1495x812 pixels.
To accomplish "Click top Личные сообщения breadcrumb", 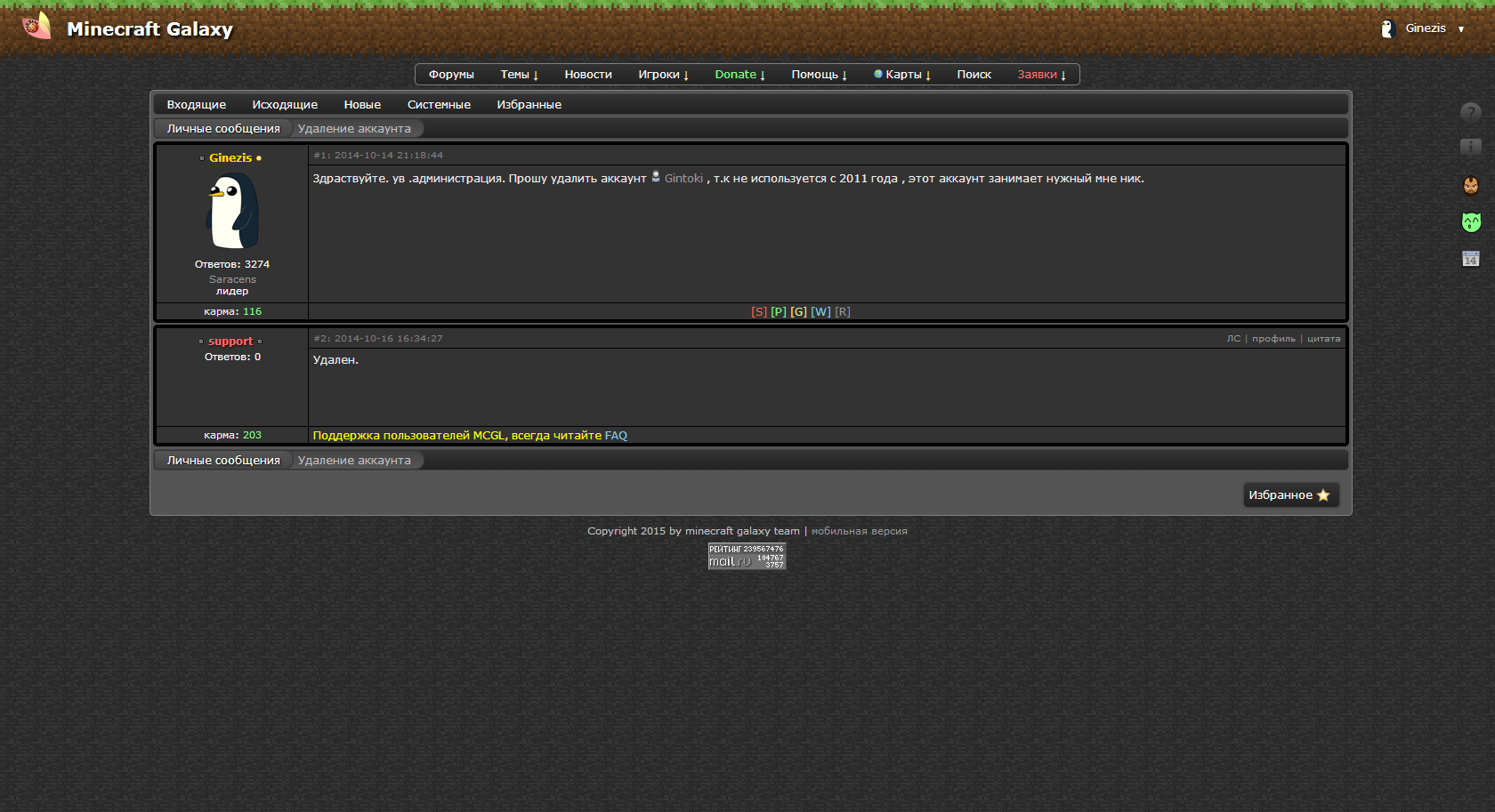I will pos(223,128).
